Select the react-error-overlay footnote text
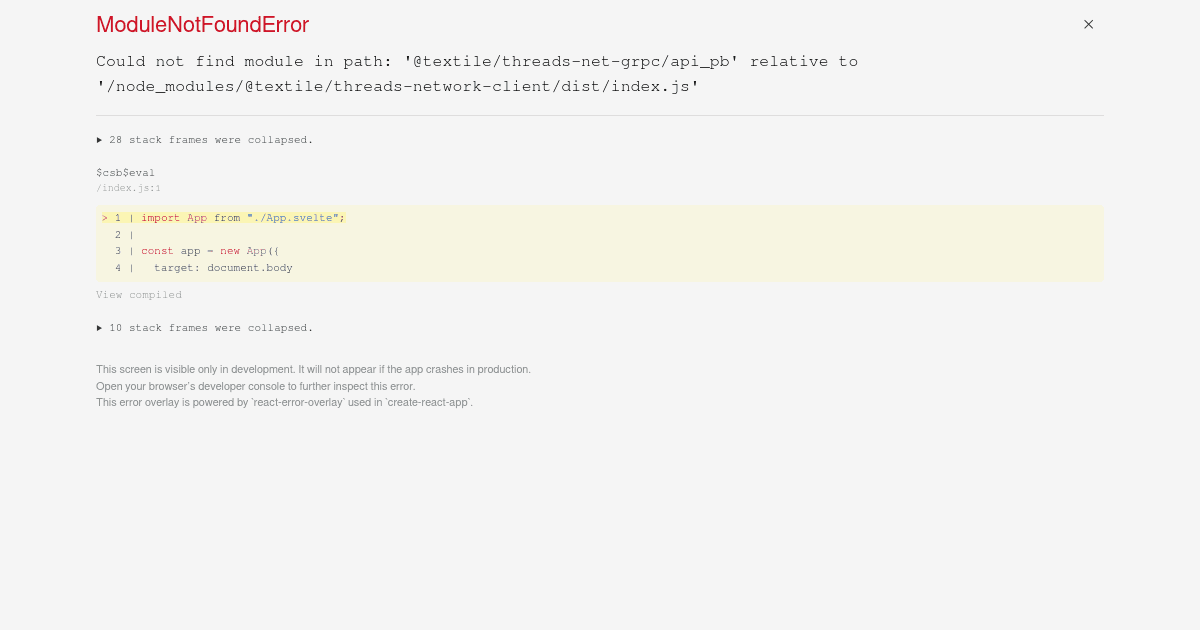1200x630 pixels. click(x=284, y=402)
